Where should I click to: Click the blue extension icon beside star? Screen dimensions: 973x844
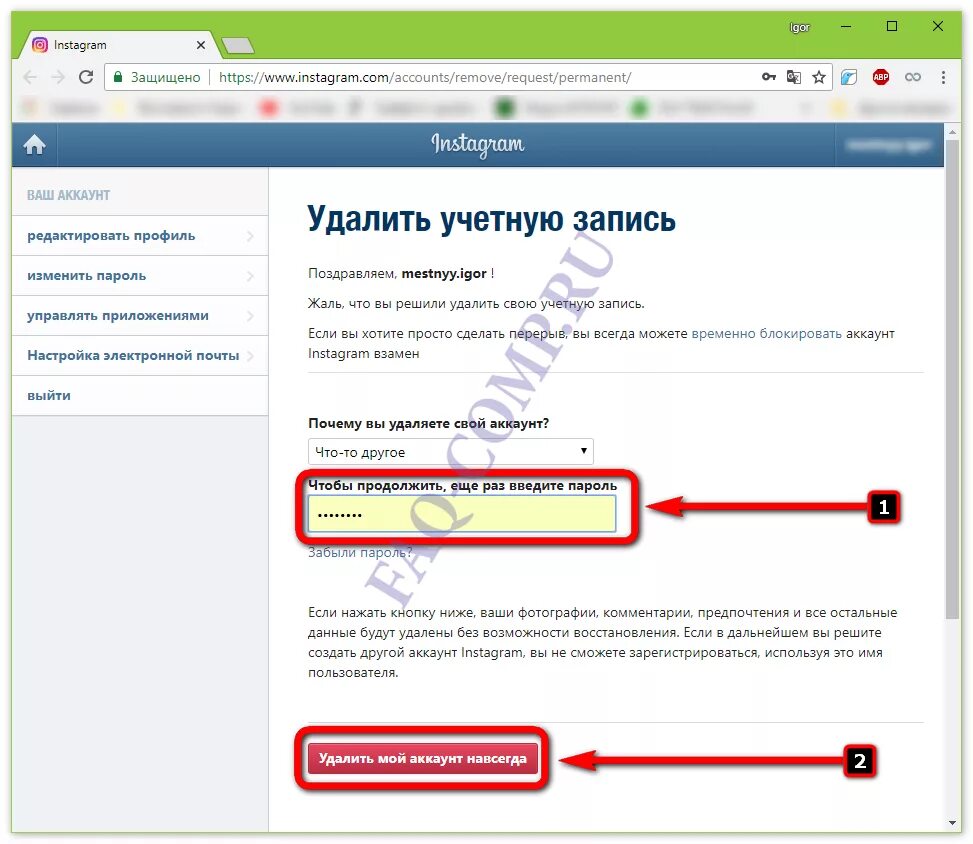click(849, 77)
